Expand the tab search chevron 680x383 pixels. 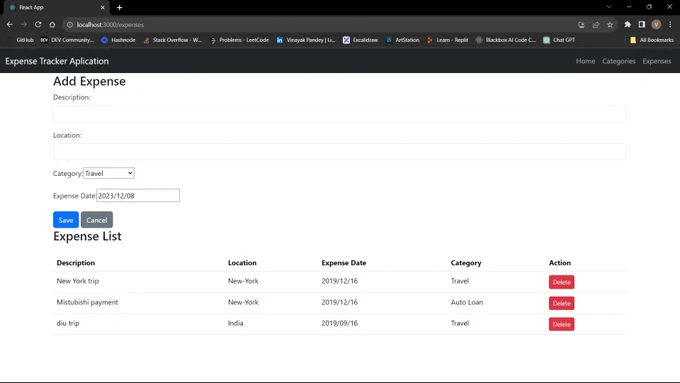click(x=609, y=7)
